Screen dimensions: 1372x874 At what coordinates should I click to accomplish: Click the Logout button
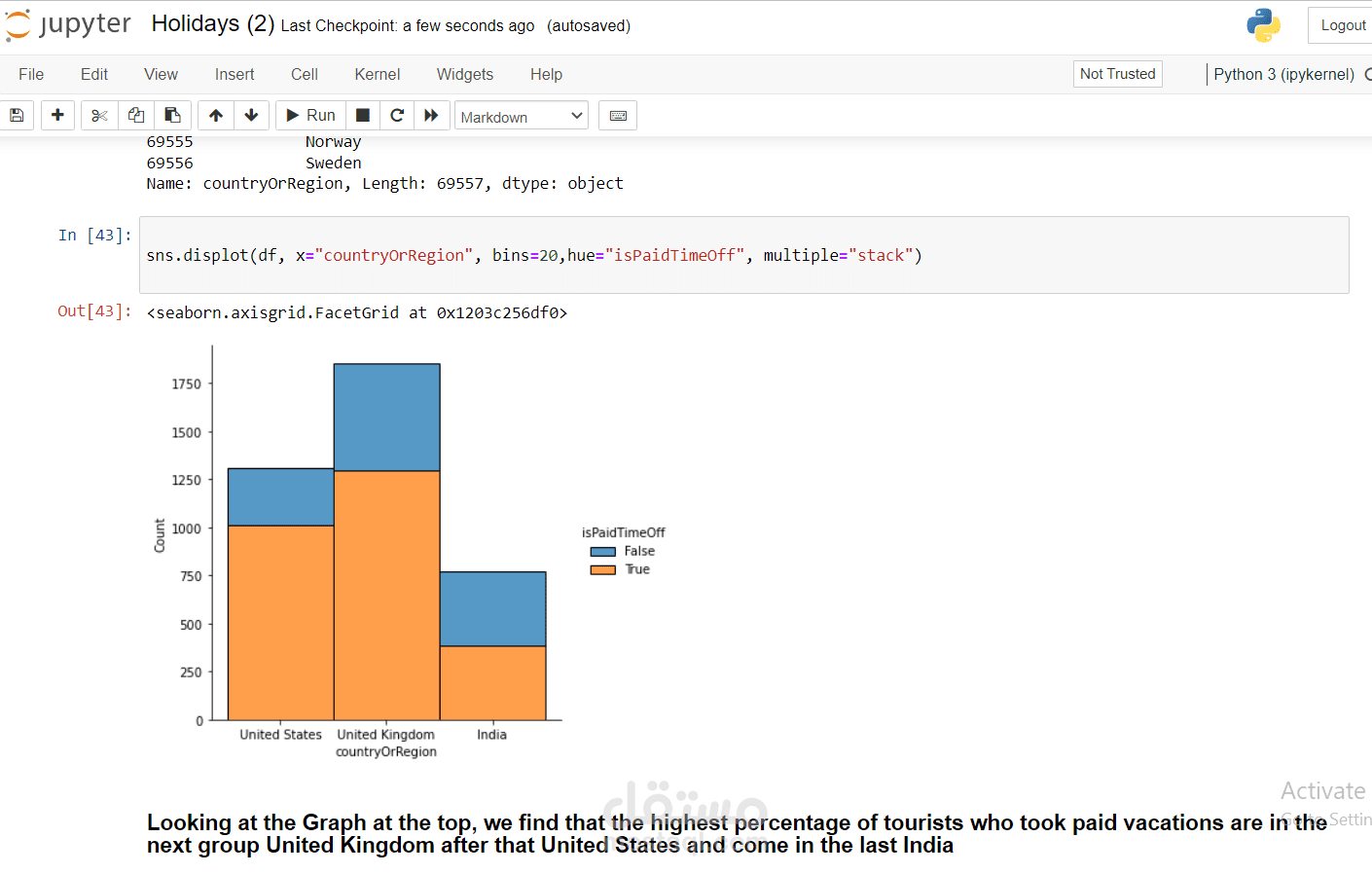(x=1343, y=25)
